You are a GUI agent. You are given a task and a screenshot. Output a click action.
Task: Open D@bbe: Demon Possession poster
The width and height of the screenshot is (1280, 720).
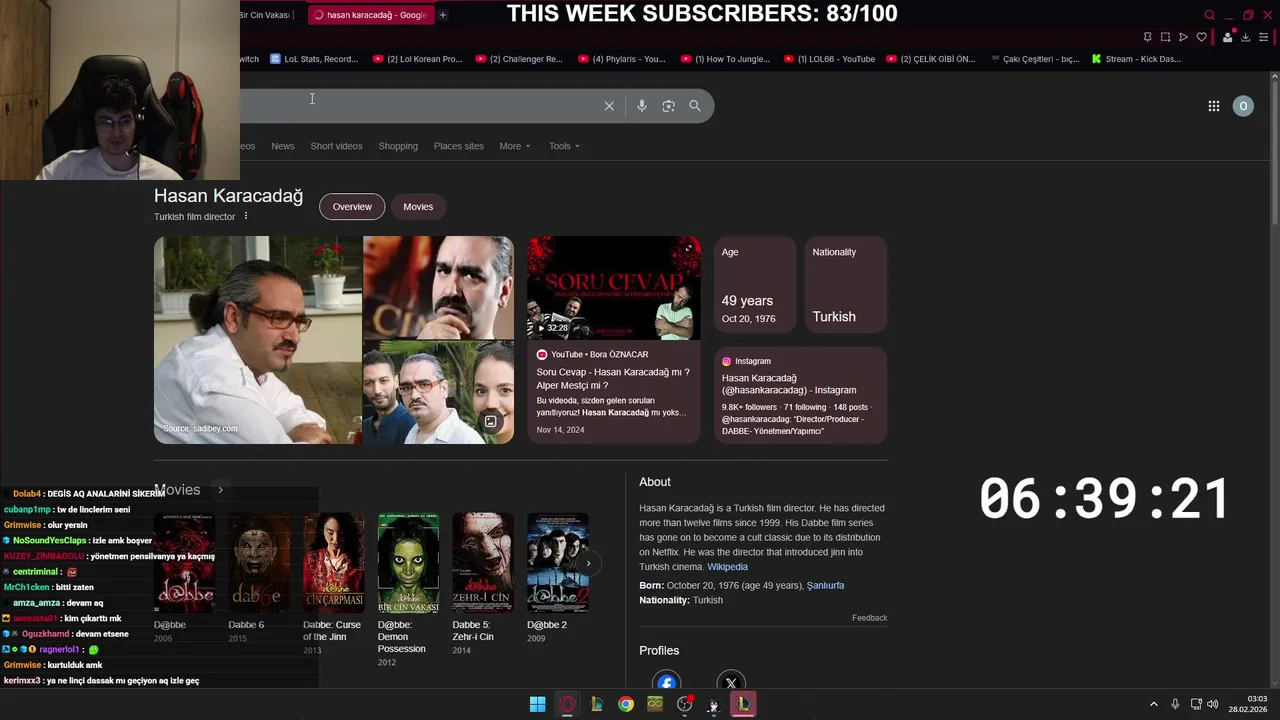pyautogui.click(x=408, y=563)
